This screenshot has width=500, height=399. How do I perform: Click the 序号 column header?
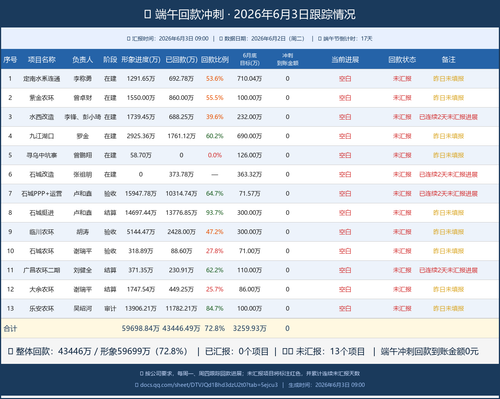[x=10, y=60]
